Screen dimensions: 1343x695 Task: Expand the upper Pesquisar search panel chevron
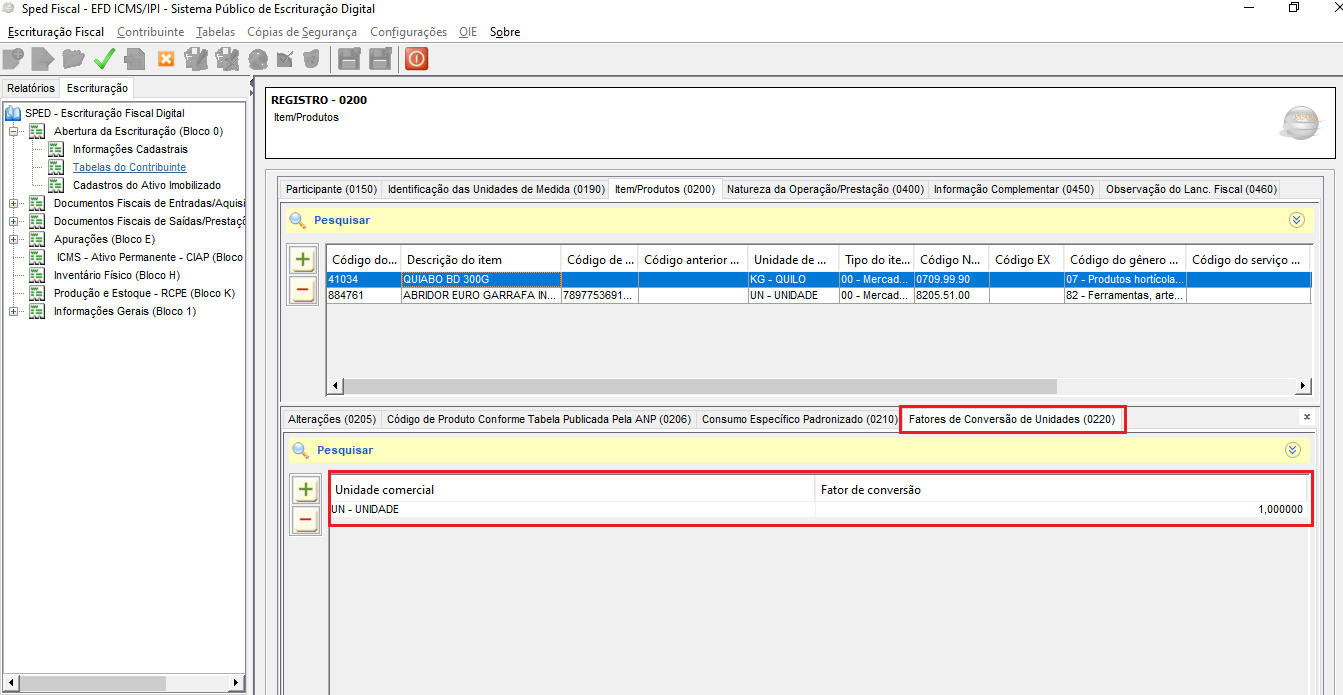1297,220
